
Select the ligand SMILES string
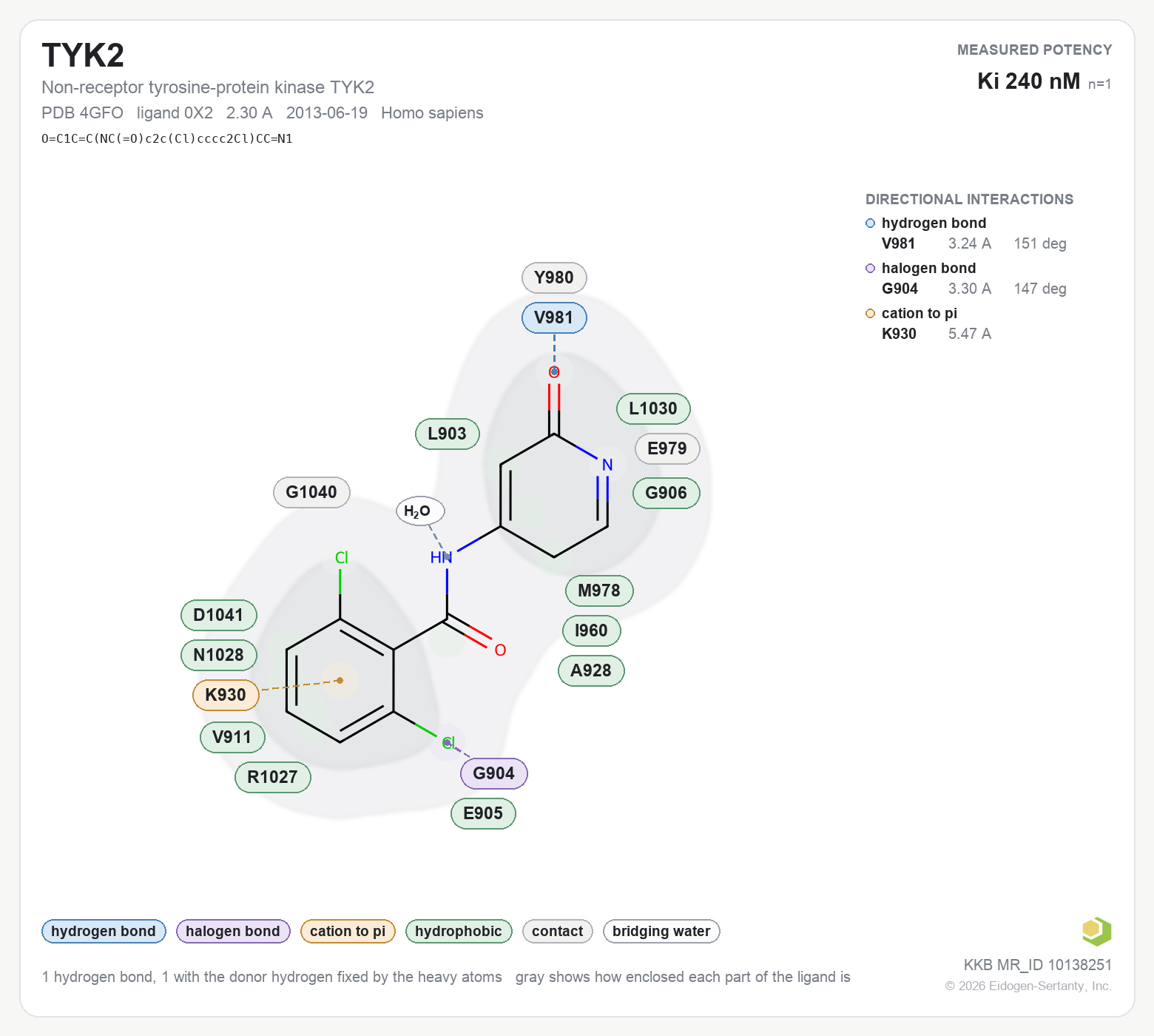click(x=167, y=138)
